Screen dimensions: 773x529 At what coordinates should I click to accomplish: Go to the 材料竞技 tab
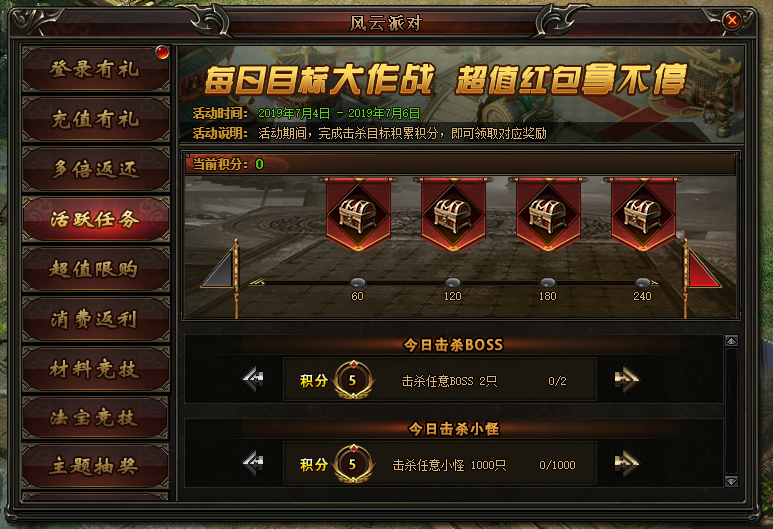[96, 369]
